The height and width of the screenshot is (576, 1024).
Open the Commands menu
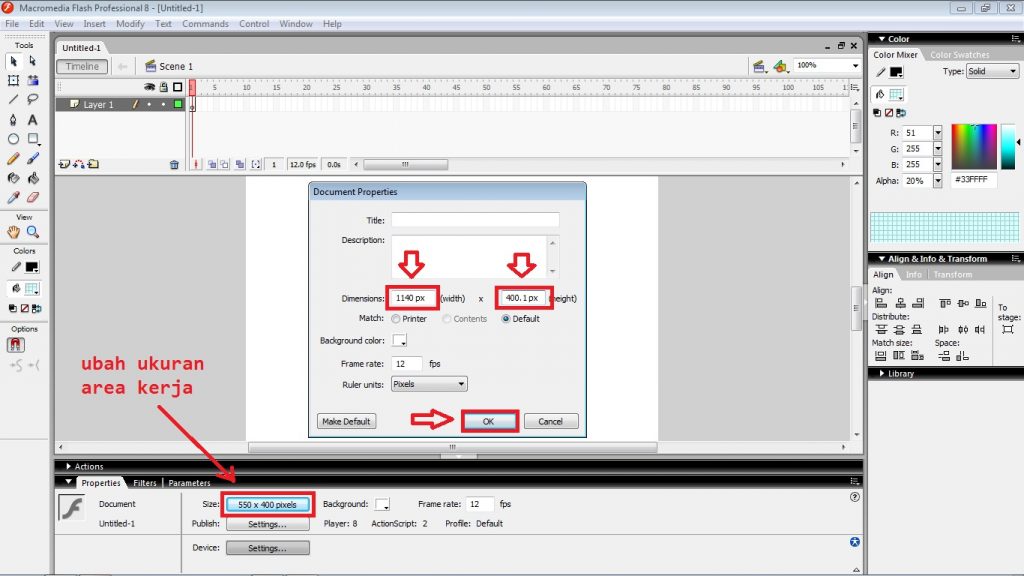[205, 24]
